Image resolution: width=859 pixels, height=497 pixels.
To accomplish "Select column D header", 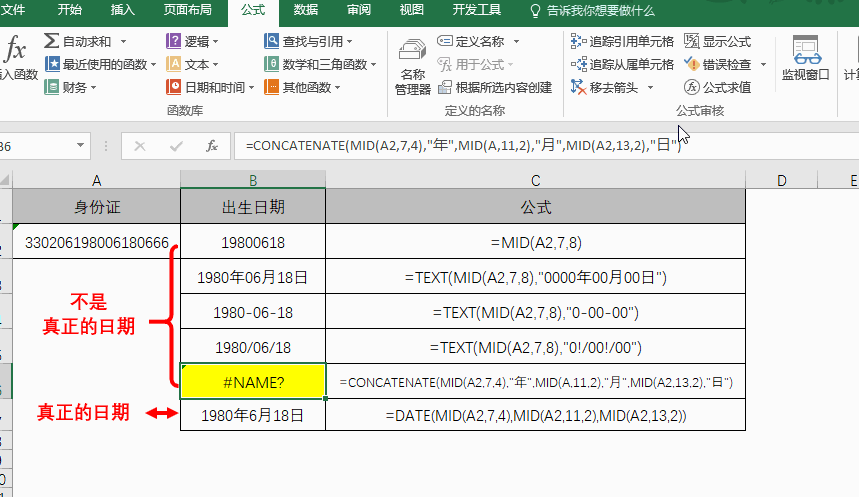I will 781,180.
